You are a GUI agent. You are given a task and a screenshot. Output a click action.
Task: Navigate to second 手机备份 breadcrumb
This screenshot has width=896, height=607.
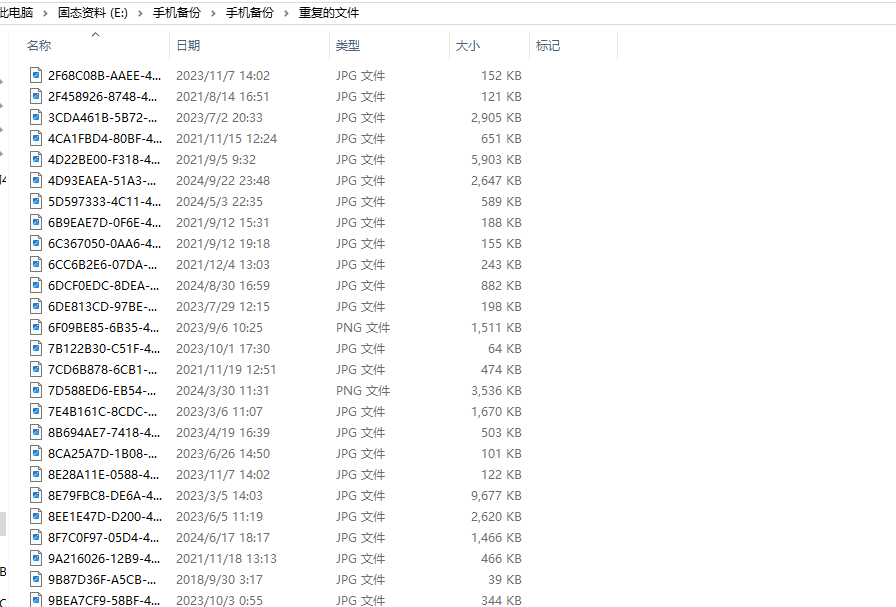click(x=250, y=13)
